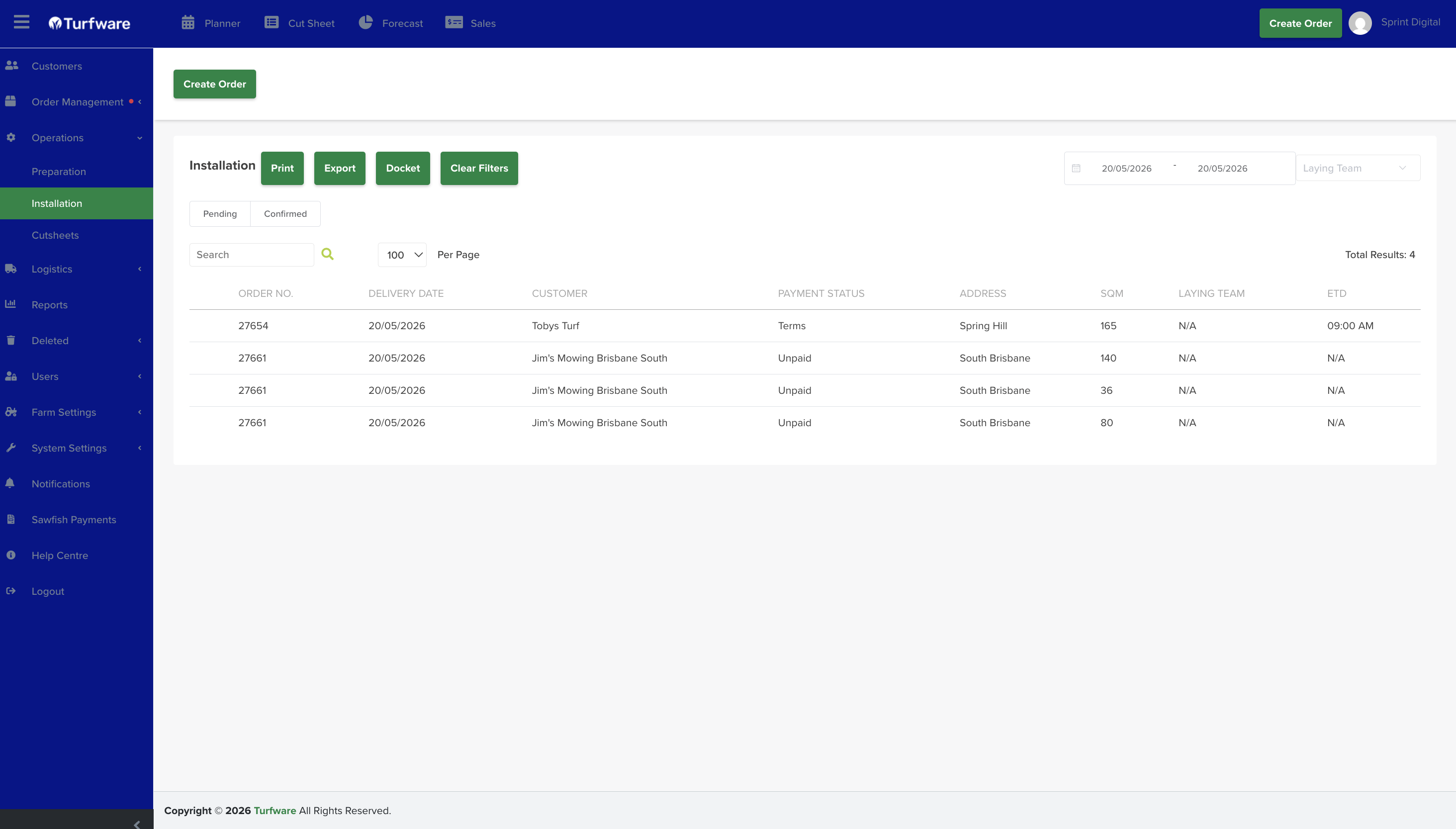This screenshot has height=829, width=1456.
Task: Click Create Order above Installation panel
Action: click(x=215, y=84)
